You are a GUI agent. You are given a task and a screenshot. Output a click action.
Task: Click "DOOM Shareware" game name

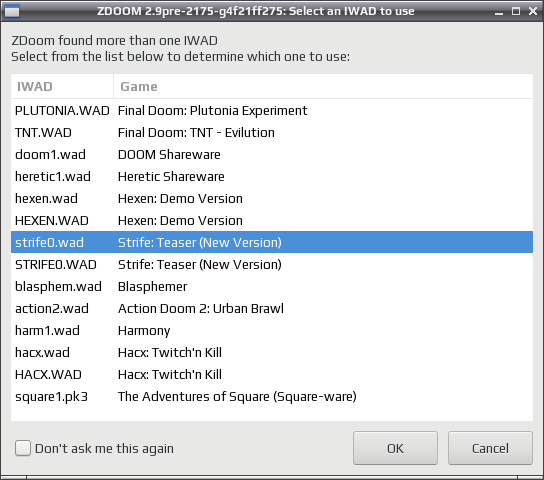(169, 155)
